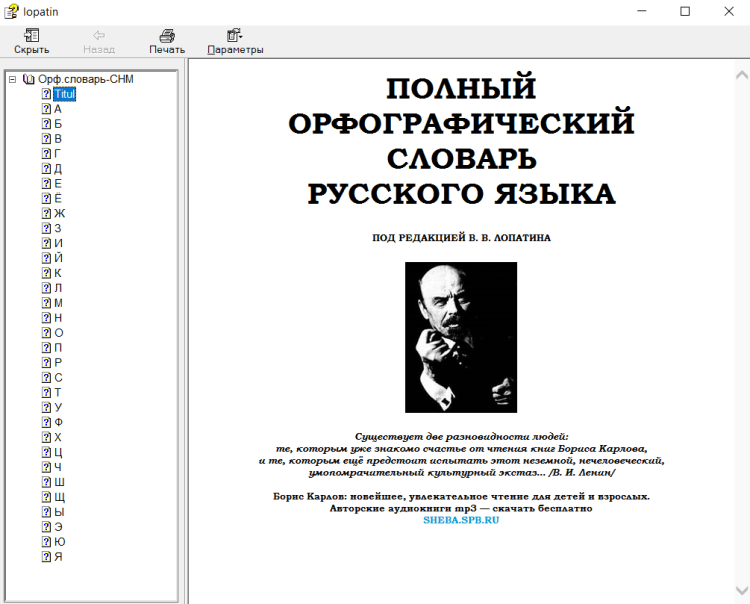Click the Печать (Print) printer icon

(167, 35)
